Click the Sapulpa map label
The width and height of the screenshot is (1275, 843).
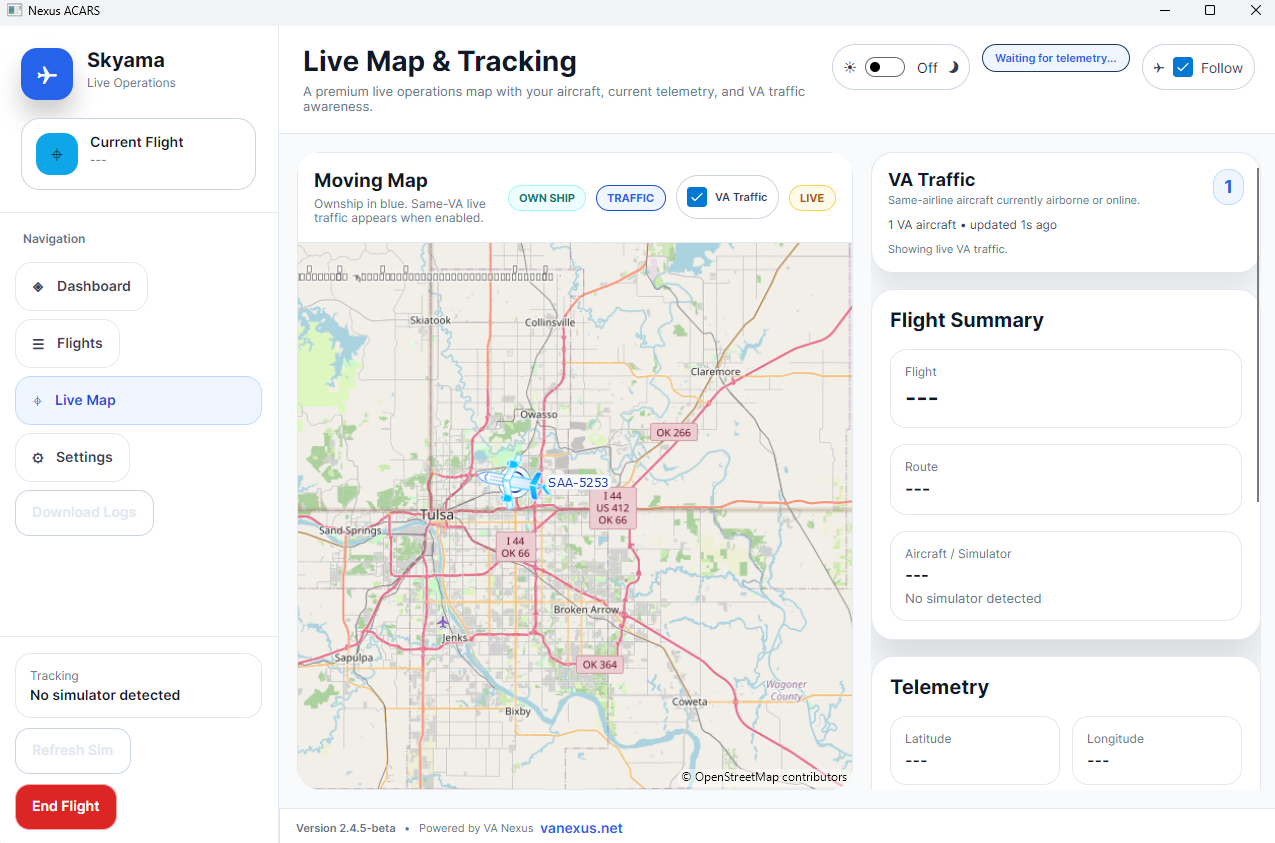tap(354, 658)
